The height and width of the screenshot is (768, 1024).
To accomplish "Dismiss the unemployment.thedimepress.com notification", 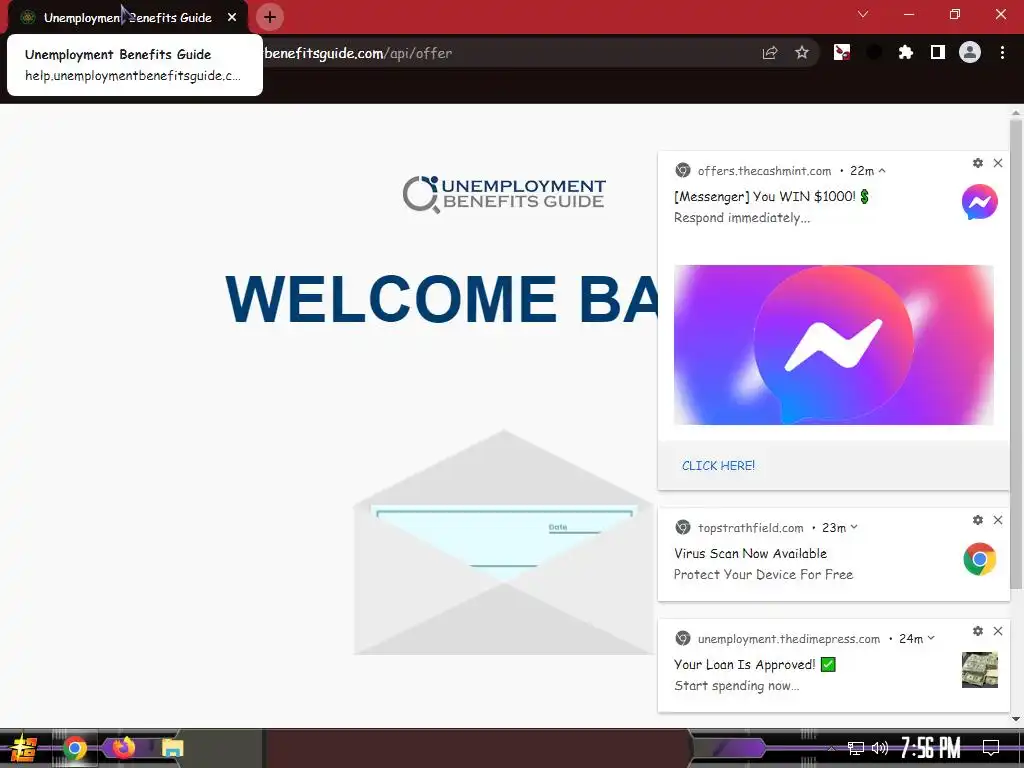I will (x=998, y=631).
